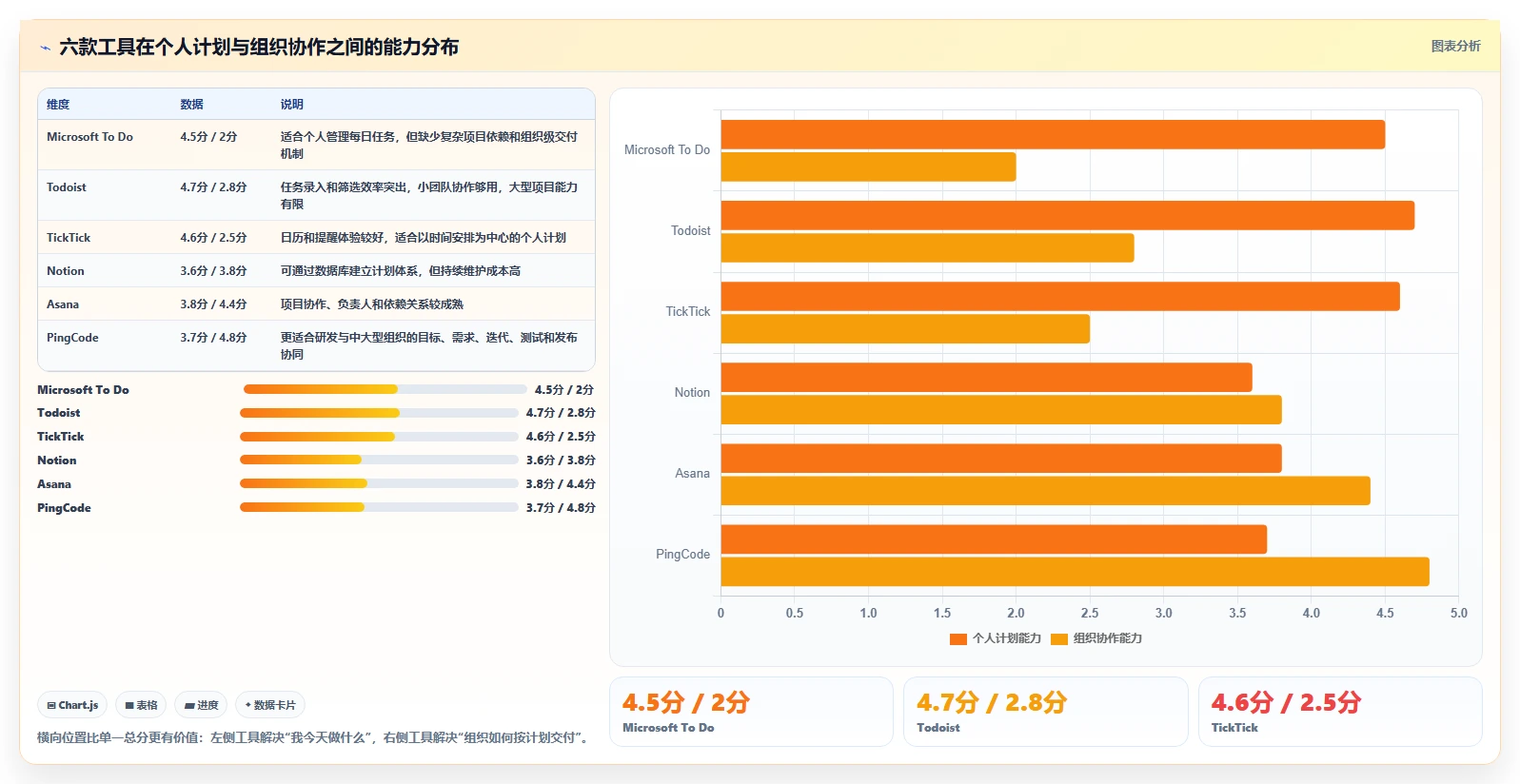This screenshot has width=1520, height=784.
Task: Click the Microsoft To Do progress bar
Action: pos(385,389)
